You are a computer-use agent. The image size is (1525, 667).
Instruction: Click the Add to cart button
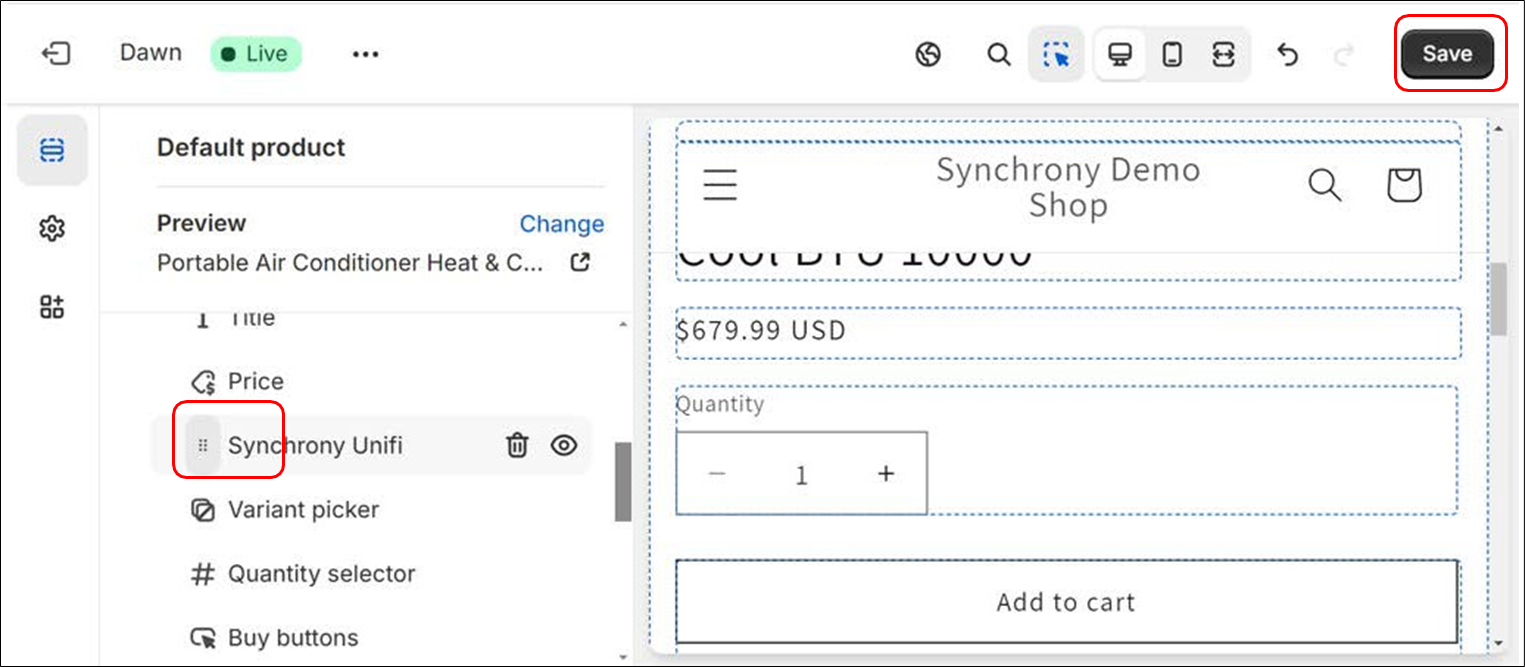(1066, 602)
